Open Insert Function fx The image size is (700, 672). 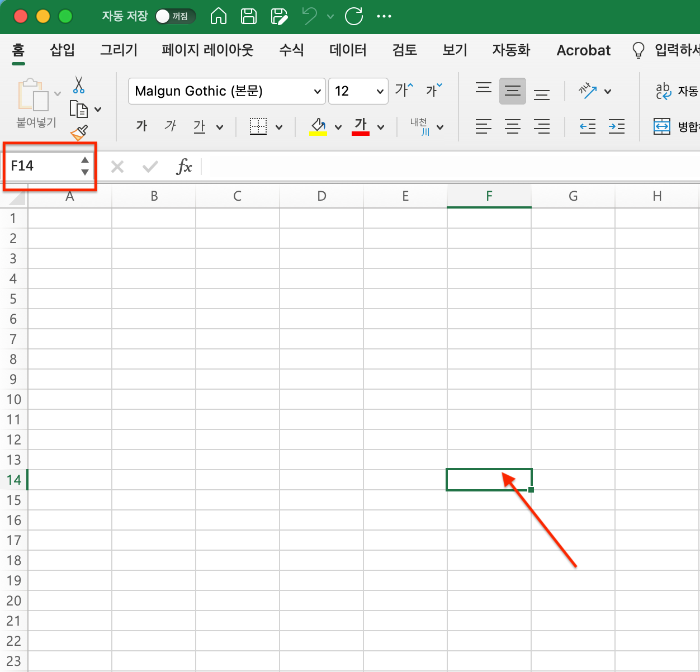[184, 167]
